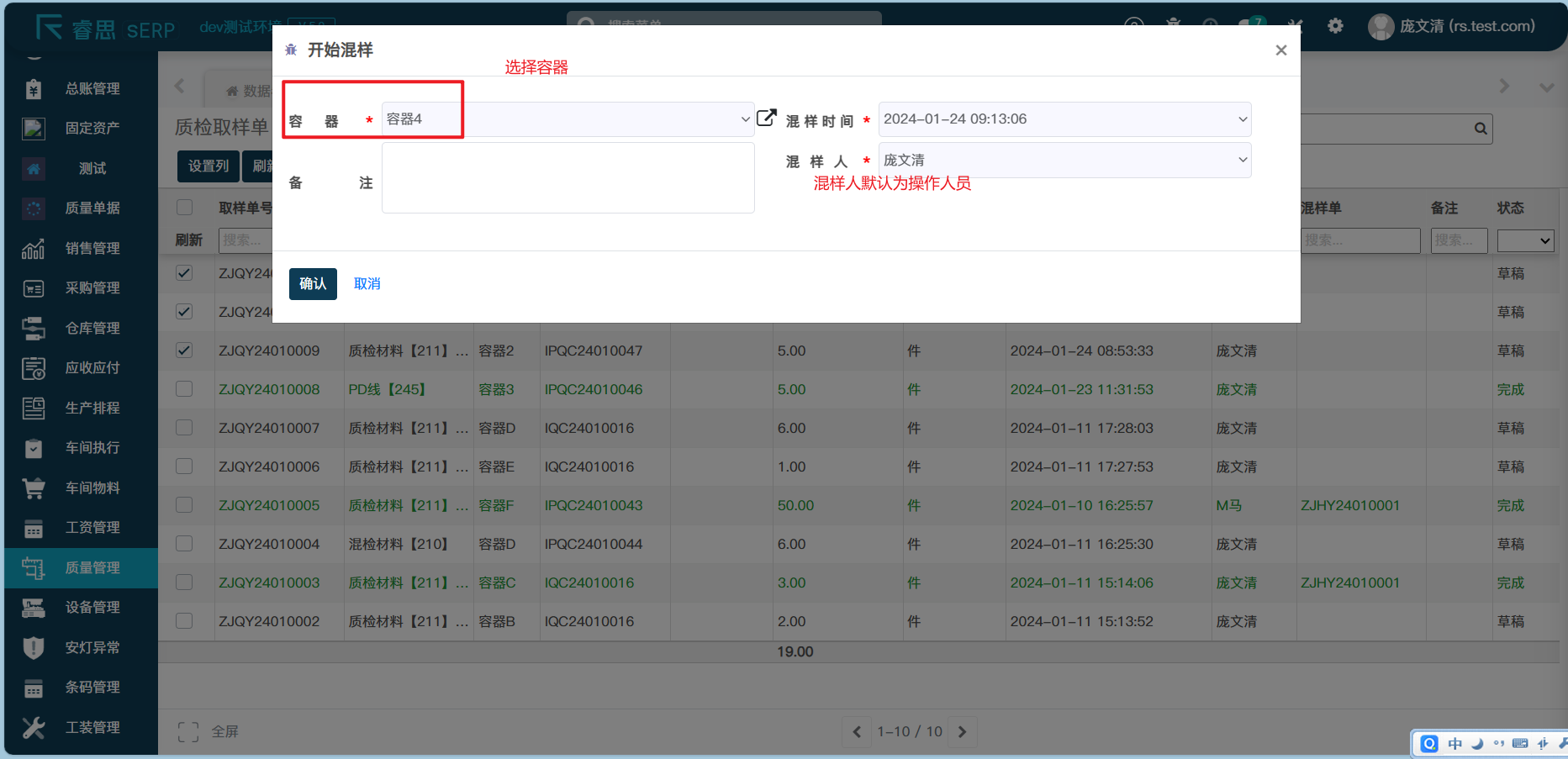
Task: Expand the 容器 dropdown showing 容器4
Action: coord(568,119)
